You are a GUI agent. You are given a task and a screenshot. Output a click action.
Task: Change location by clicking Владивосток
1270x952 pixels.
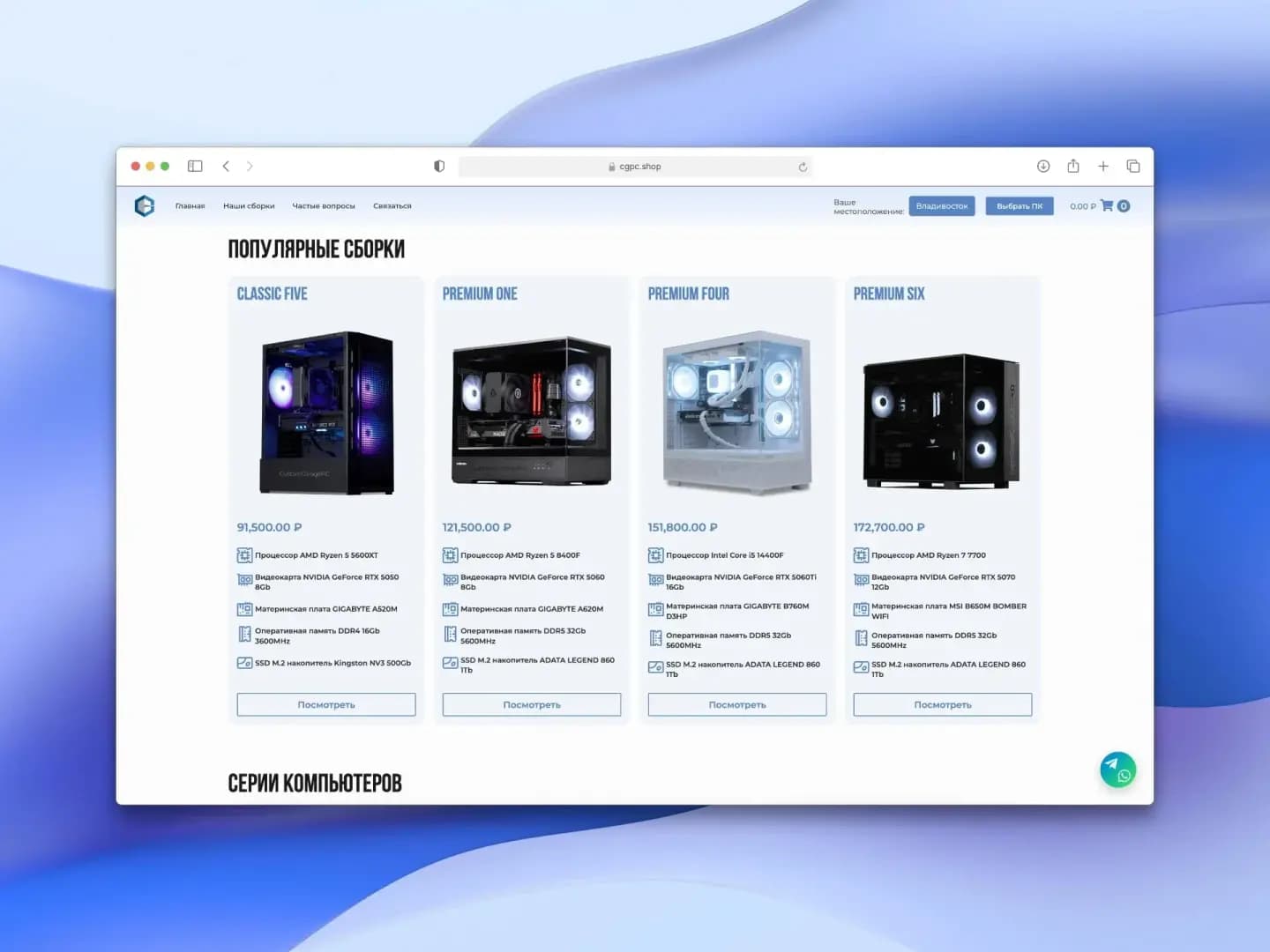click(941, 205)
